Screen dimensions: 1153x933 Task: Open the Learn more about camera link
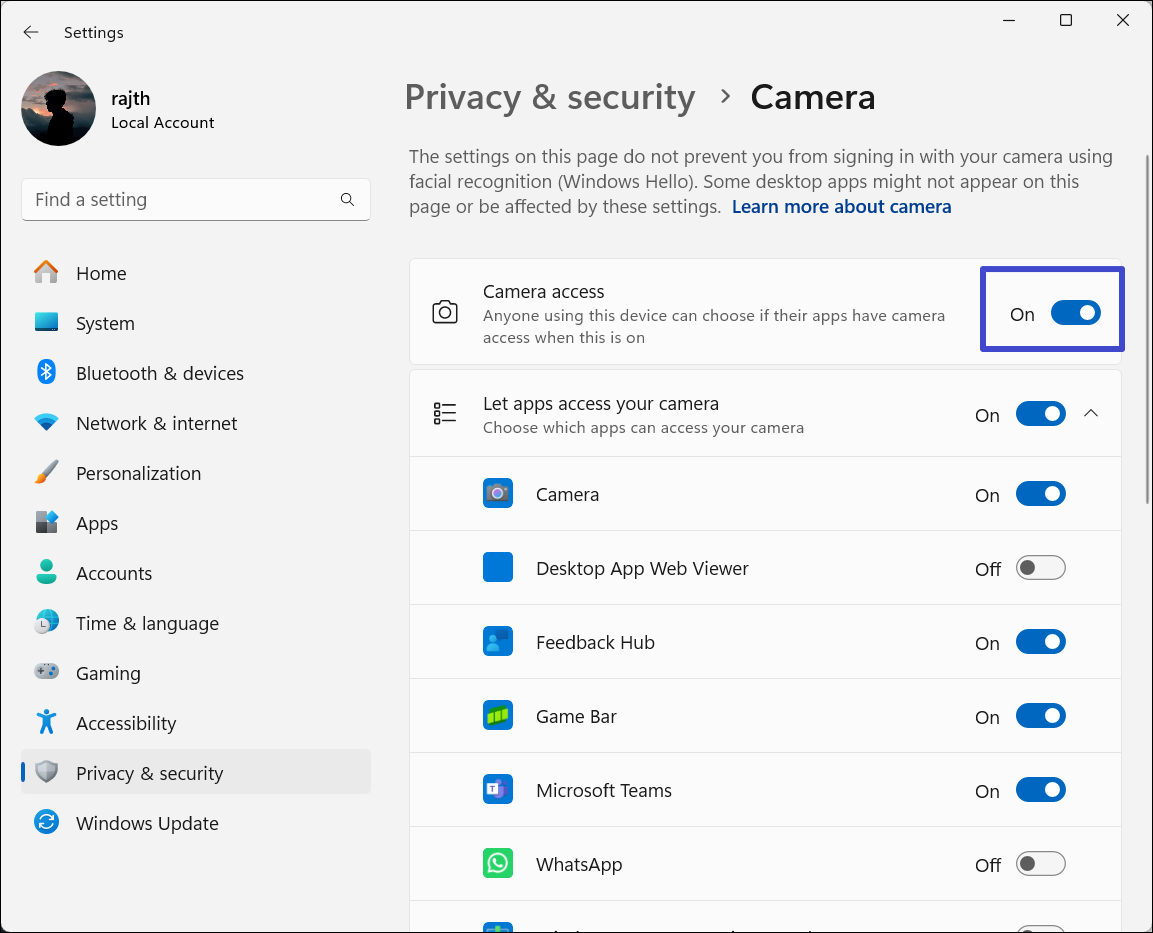coord(841,207)
